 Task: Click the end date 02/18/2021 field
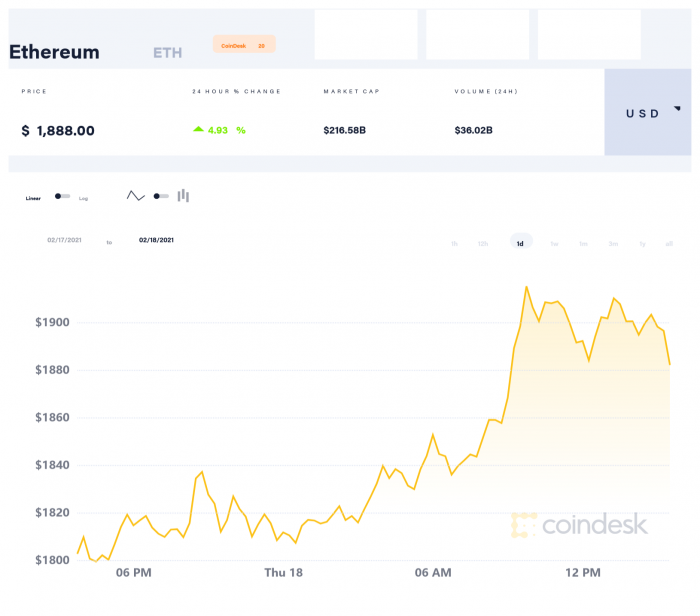click(x=157, y=240)
